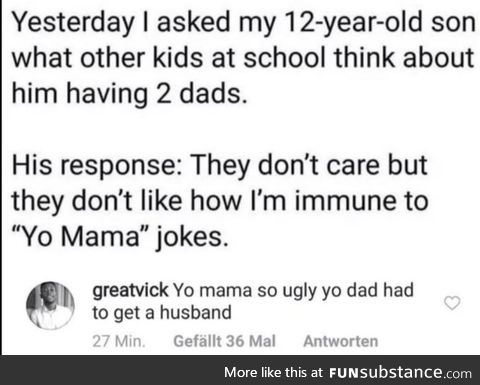This screenshot has height=385, width=480.
Task: Click the substance portion of the watermark
Action: coord(401,372)
